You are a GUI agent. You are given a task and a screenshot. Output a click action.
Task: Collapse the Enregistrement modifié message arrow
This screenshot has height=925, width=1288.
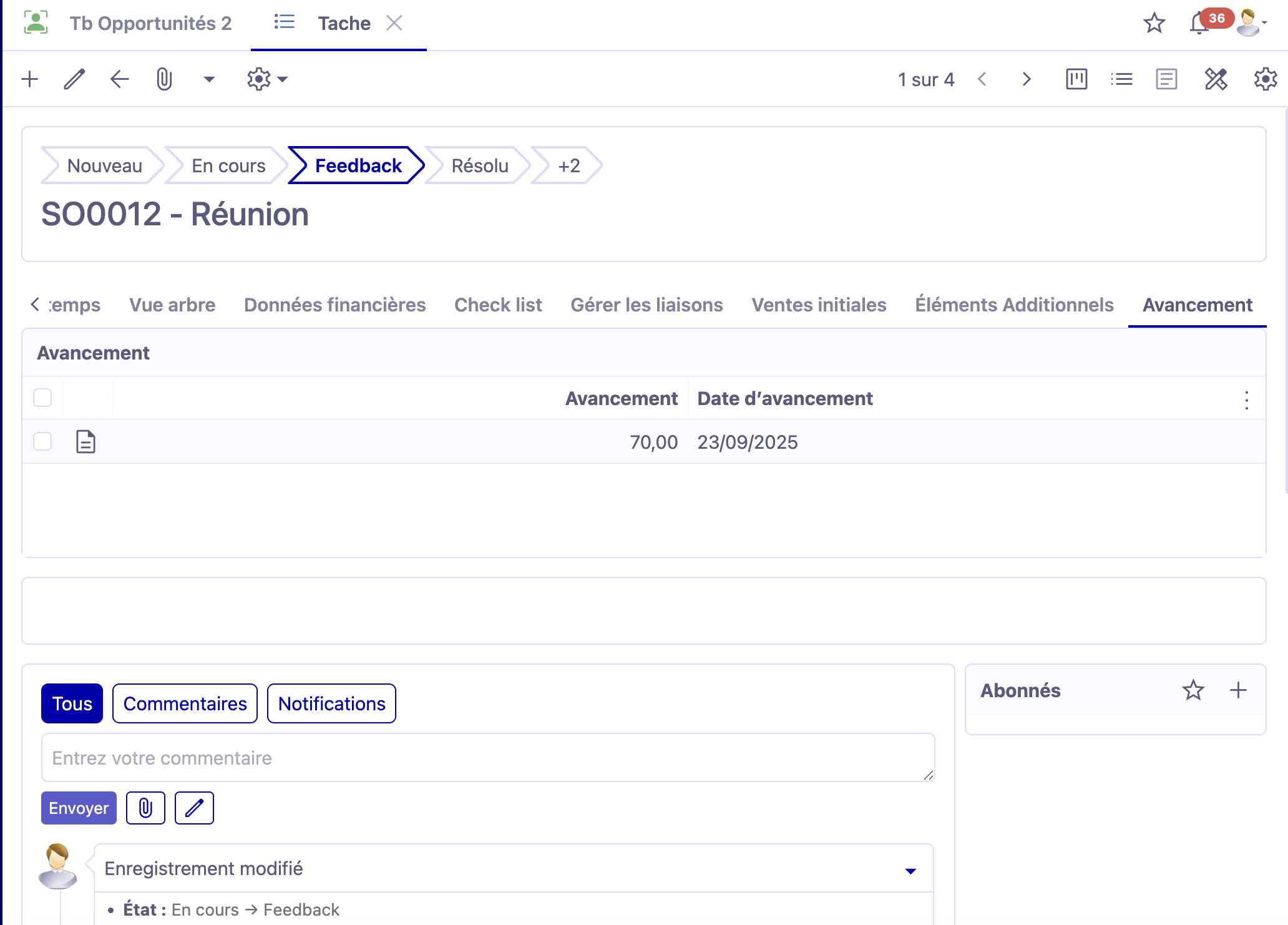point(910,871)
